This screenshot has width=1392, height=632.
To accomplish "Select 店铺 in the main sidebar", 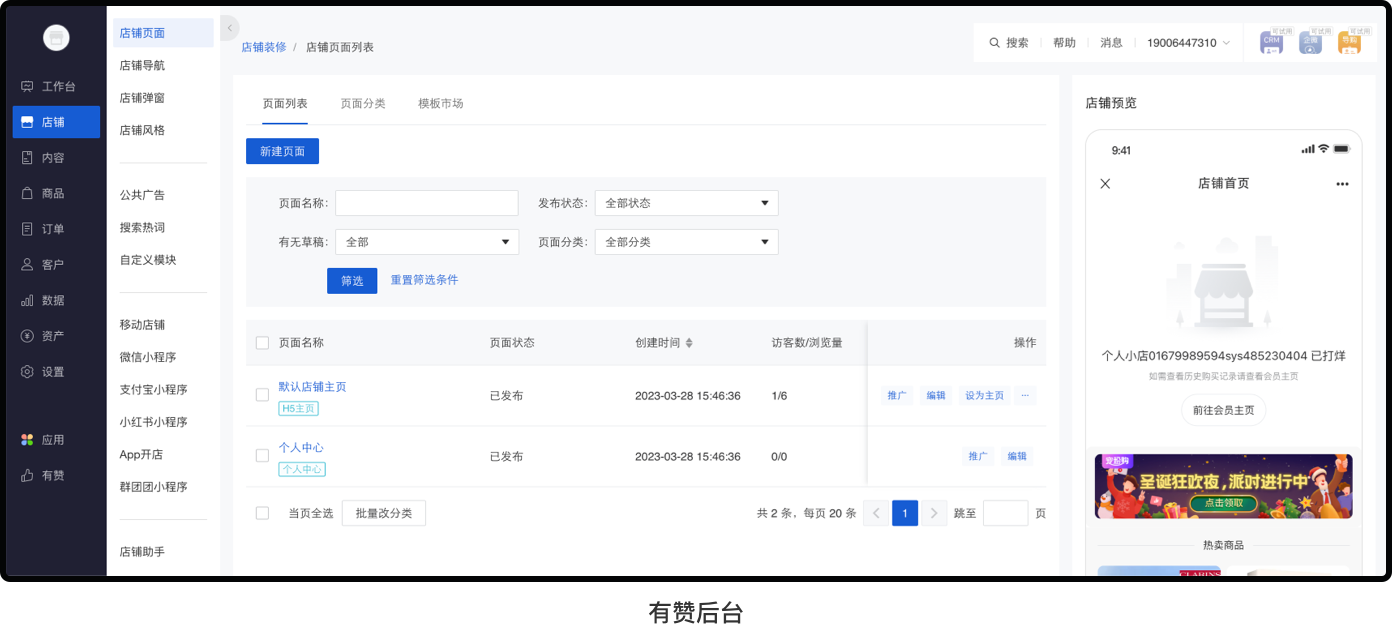I will coord(56,122).
